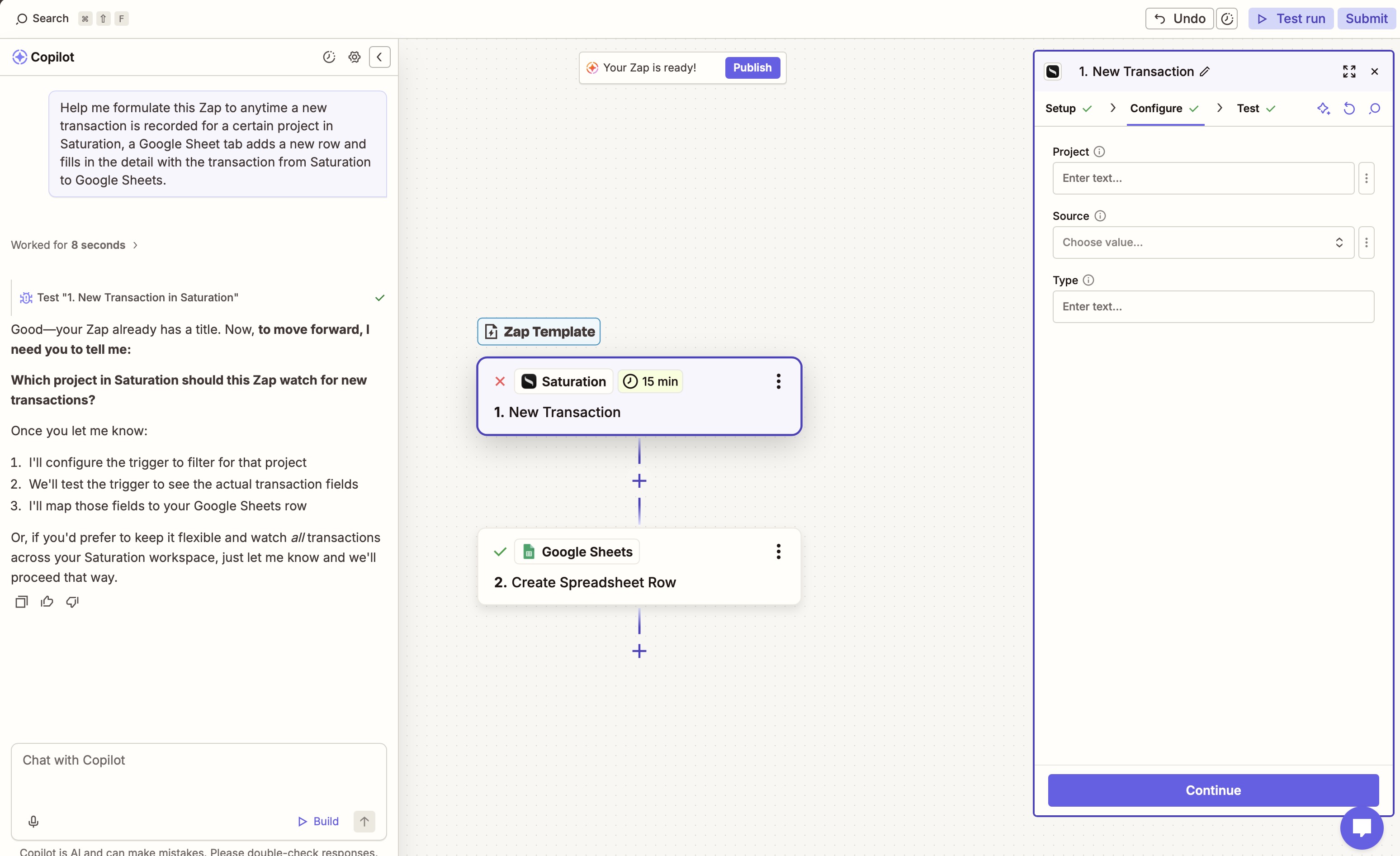The image size is (1400, 856).
Task: Show Type field info tooltip
Action: click(1088, 280)
